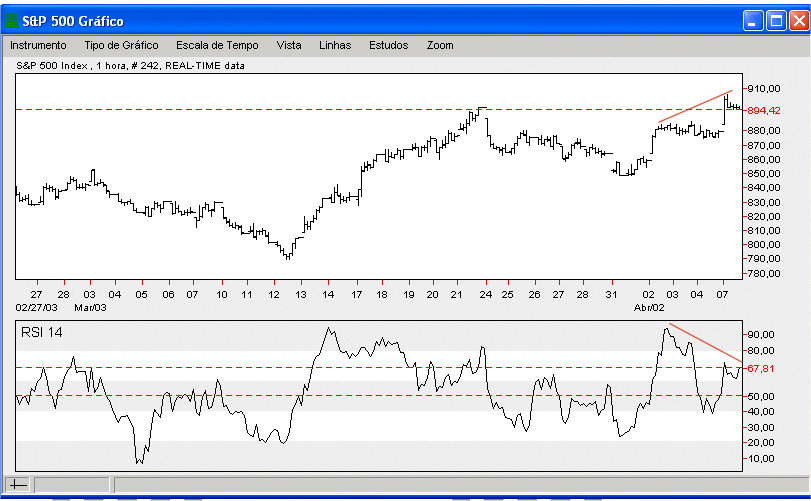Screen dimensions: 811x501
Task: Click the green S&P 500 Gráfico title icon
Action: pos(11,21)
